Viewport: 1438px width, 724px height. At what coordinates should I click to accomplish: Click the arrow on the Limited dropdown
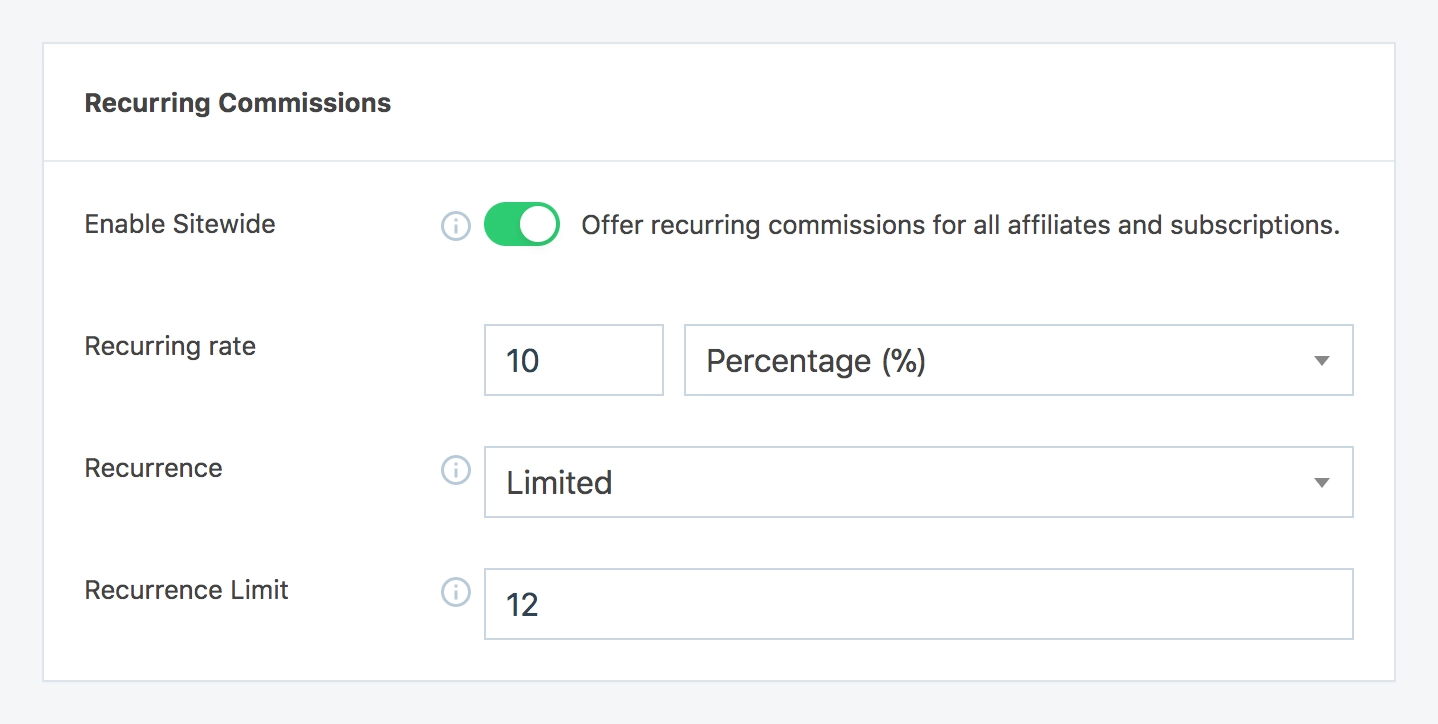pyautogui.click(x=1321, y=483)
